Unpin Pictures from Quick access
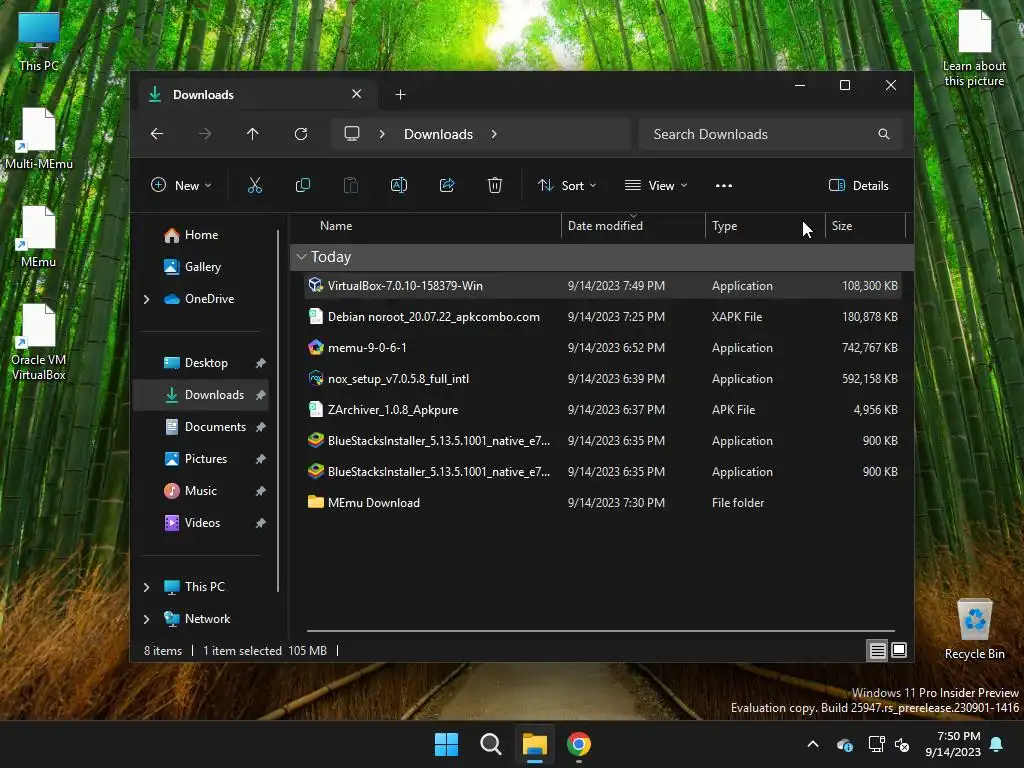This screenshot has width=1024, height=768. pos(261,458)
